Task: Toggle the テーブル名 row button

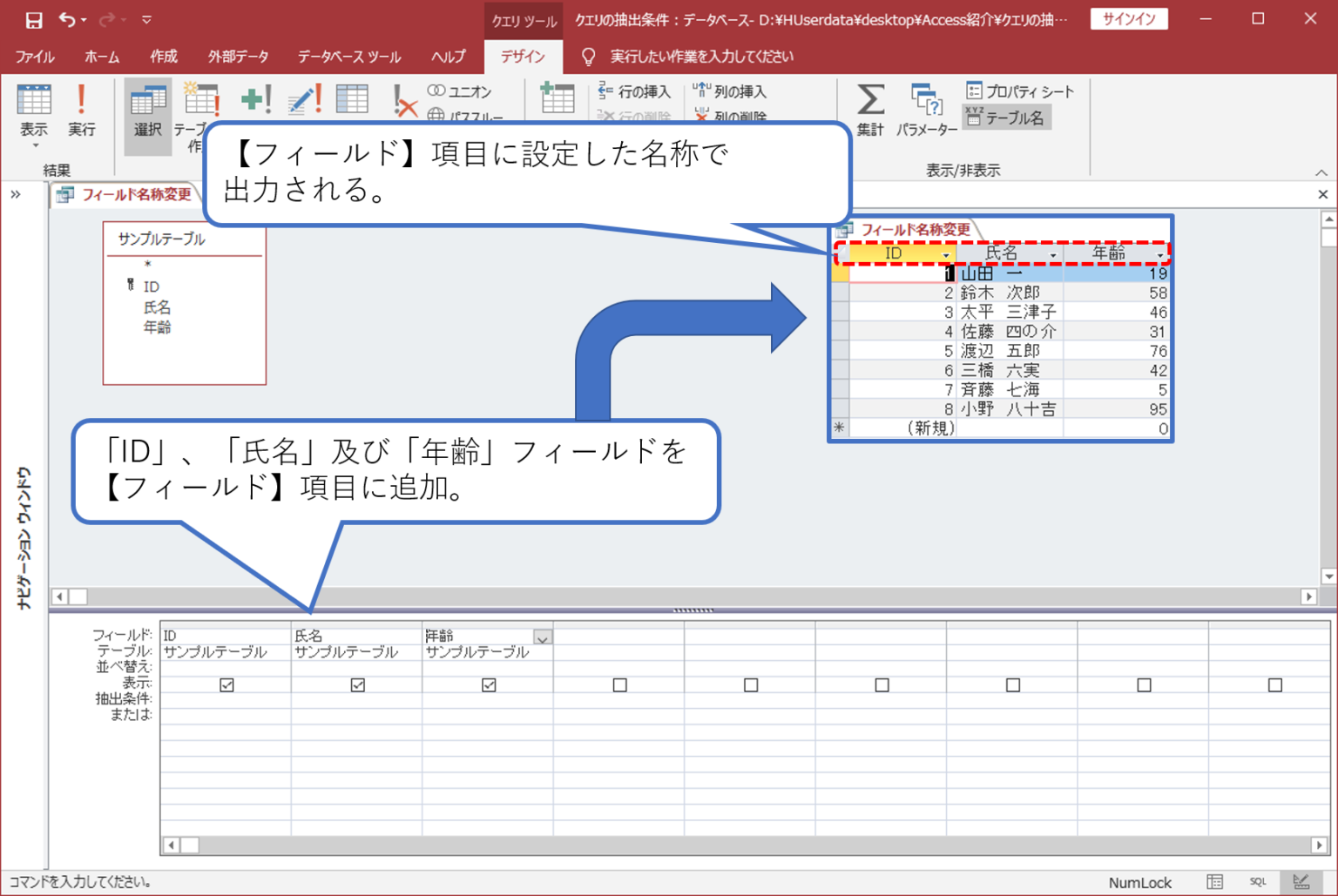Action: coord(1006,118)
